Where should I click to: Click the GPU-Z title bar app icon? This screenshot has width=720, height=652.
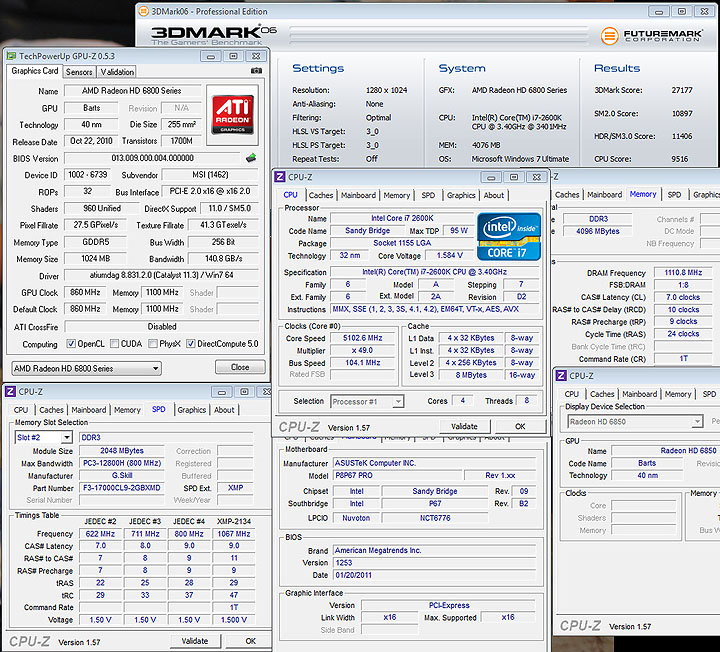click(x=11, y=56)
